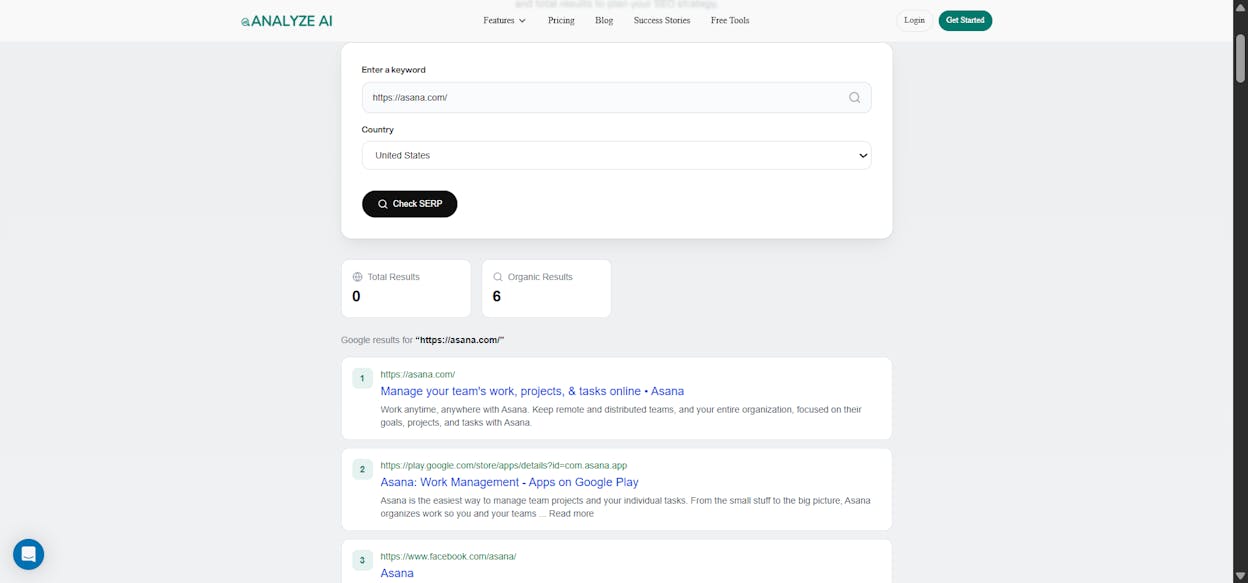This screenshot has width=1248, height=583.
Task: Open Success Stories from the navigation
Action: [x=662, y=20]
